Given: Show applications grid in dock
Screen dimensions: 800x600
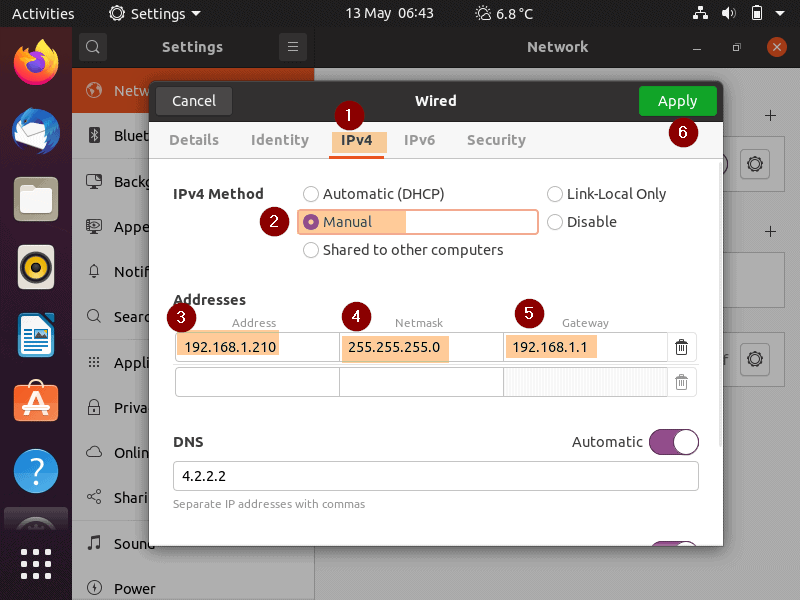Looking at the screenshot, I should [x=36, y=564].
